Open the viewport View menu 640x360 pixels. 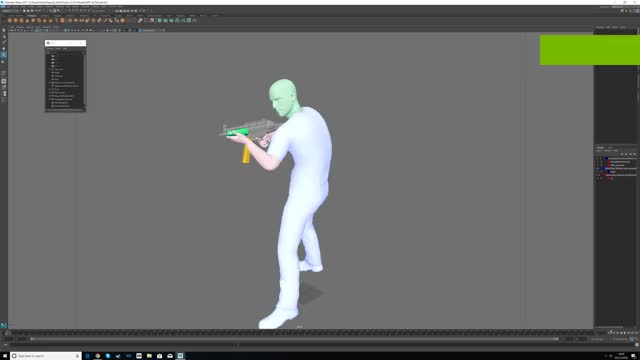[x=11, y=27]
